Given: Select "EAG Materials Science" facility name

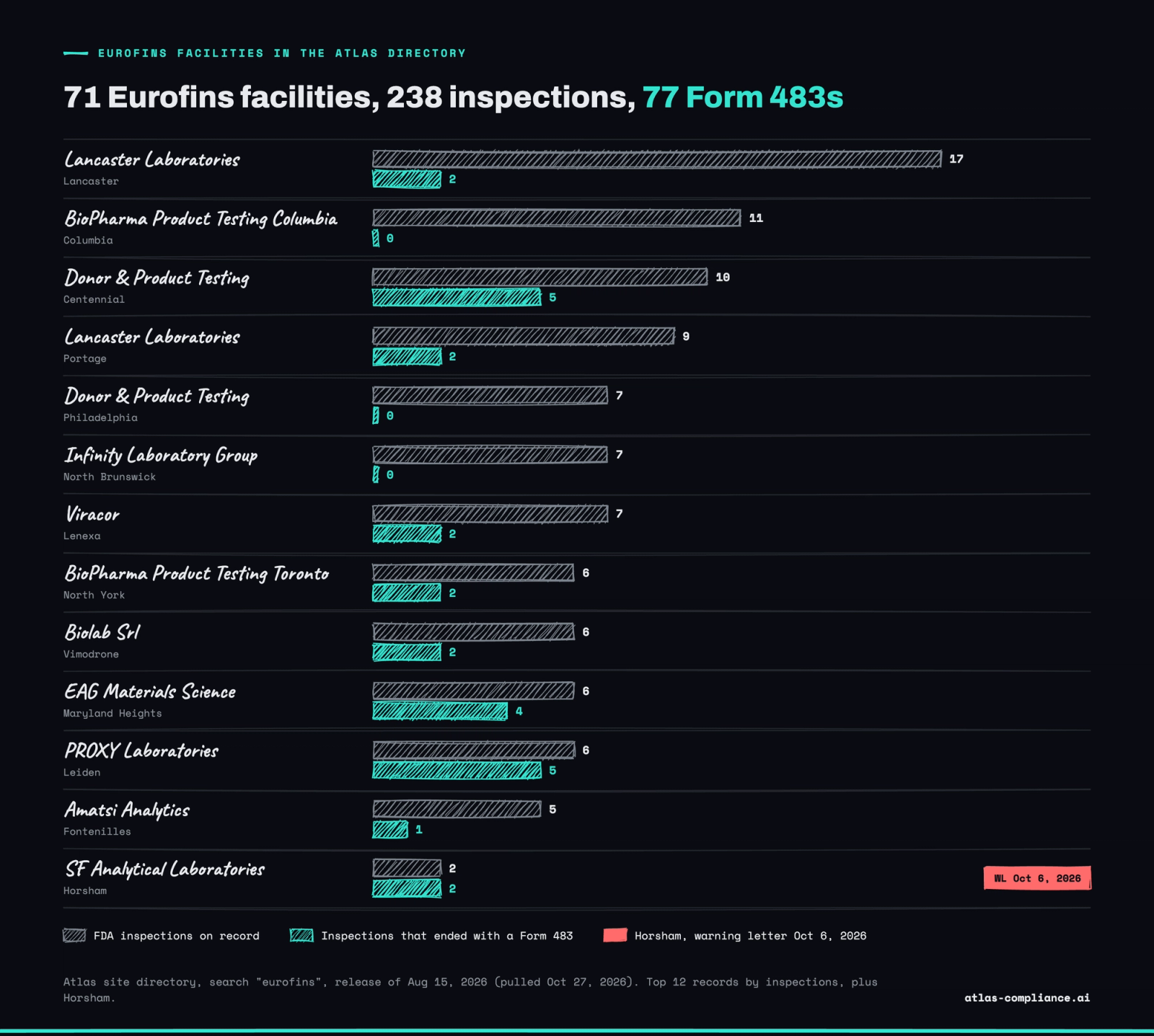Looking at the screenshot, I should 150,691.
